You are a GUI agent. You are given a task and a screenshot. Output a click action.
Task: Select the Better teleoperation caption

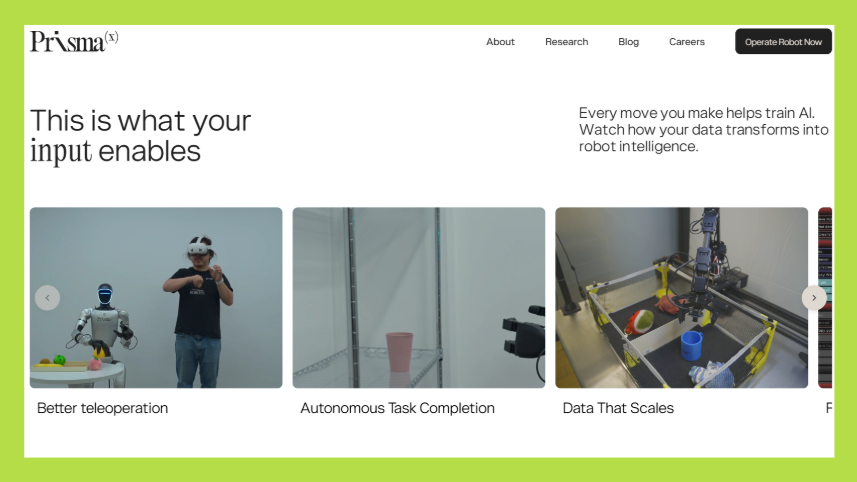tap(102, 408)
